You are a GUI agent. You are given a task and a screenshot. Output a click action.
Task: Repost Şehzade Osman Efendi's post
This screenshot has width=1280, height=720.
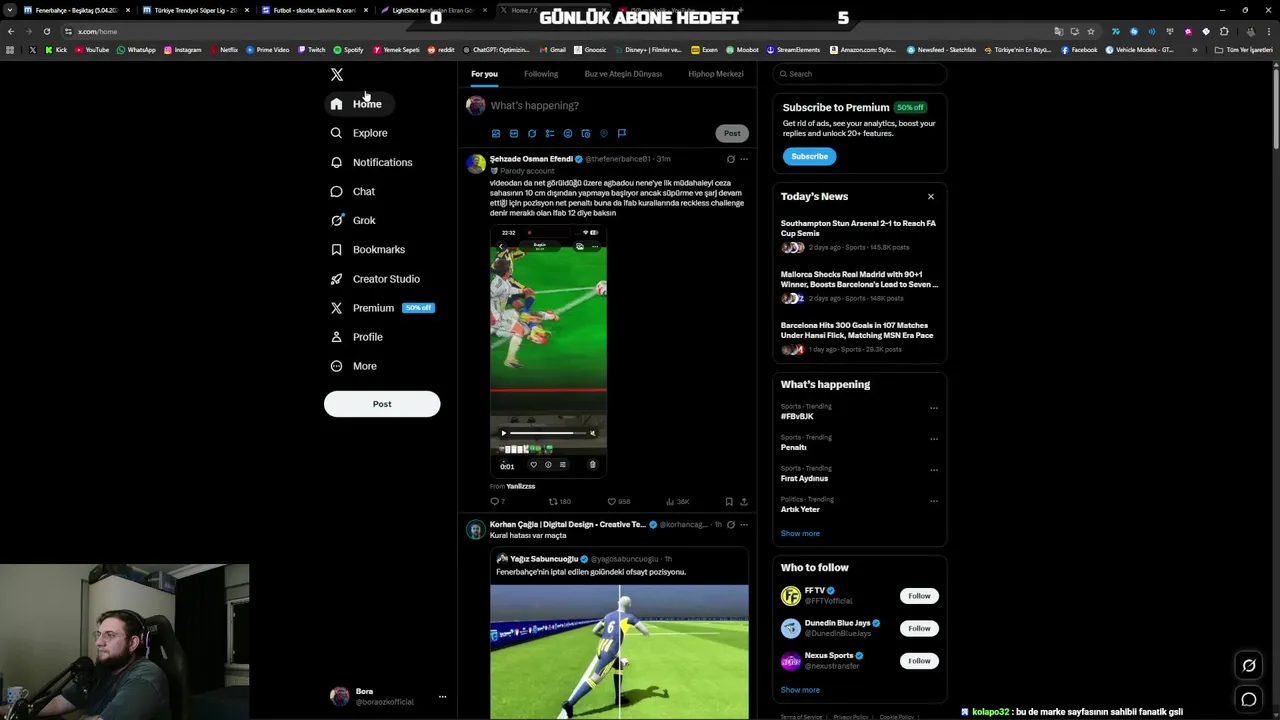(x=559, y=501)
